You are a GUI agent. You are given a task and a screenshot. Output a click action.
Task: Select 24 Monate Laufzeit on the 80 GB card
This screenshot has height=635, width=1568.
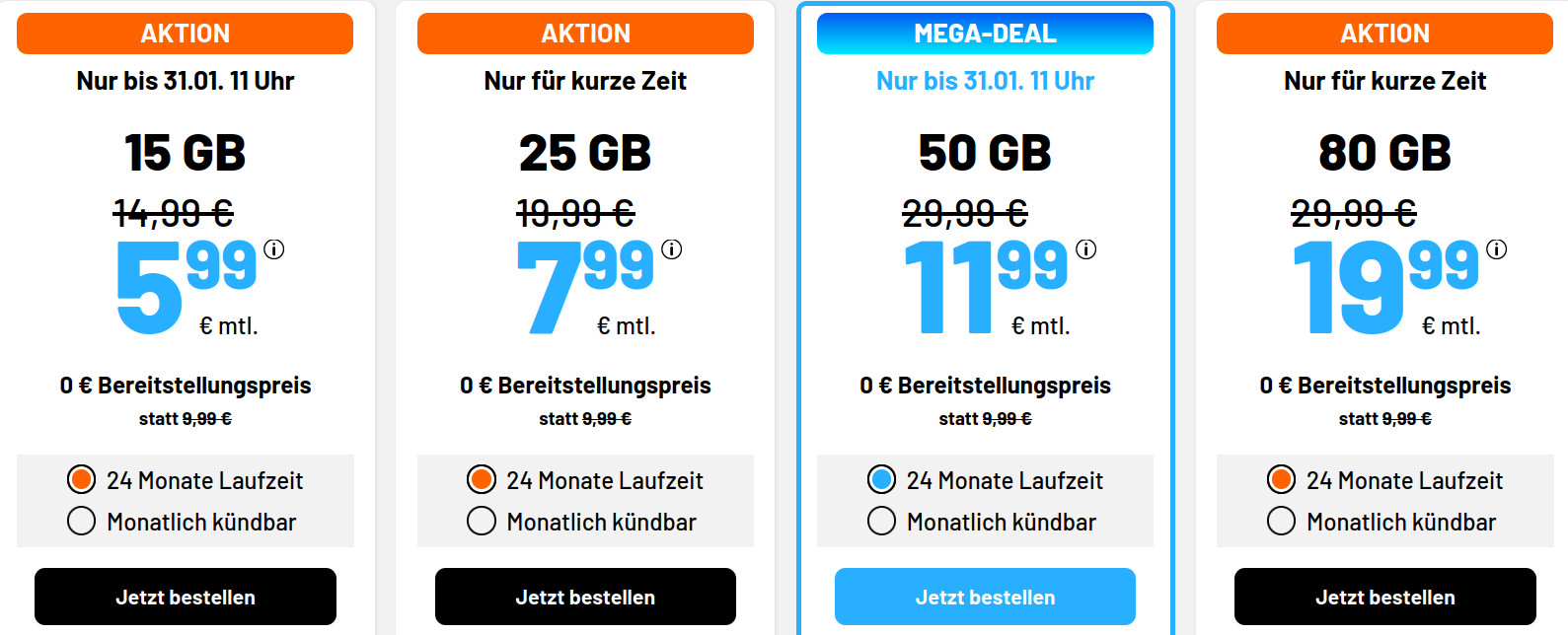coord(1282,480)
